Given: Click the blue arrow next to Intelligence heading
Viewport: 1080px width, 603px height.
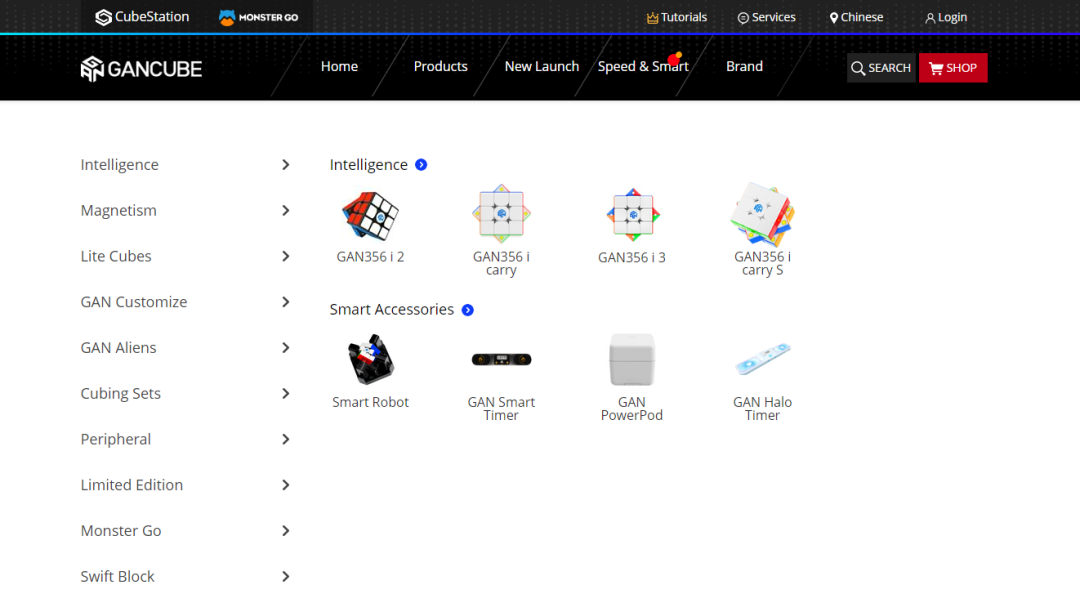Looking at the screenshot, I should click(421, 165).
